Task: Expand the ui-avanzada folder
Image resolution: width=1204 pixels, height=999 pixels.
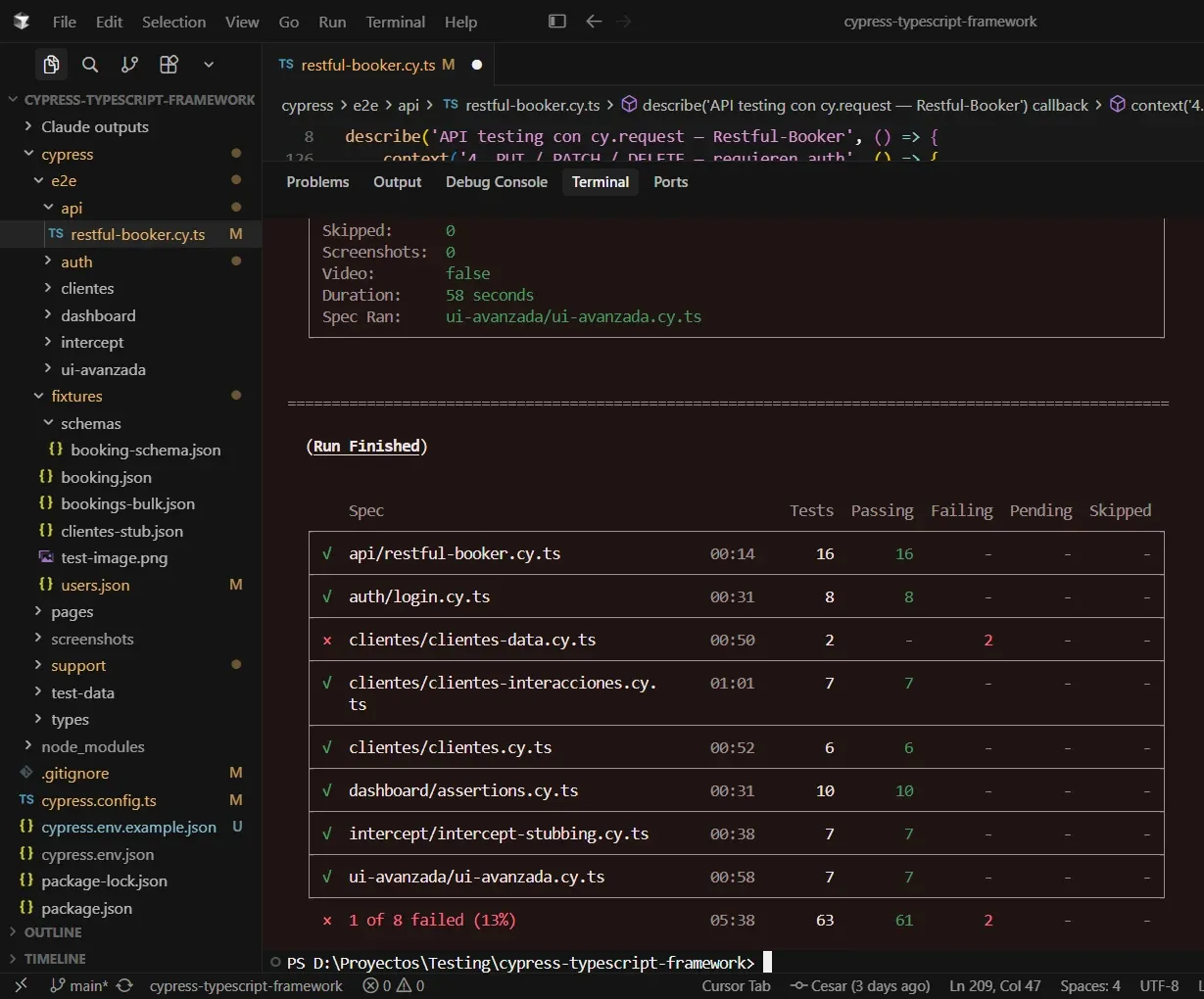Action: (x=131, y=370)
